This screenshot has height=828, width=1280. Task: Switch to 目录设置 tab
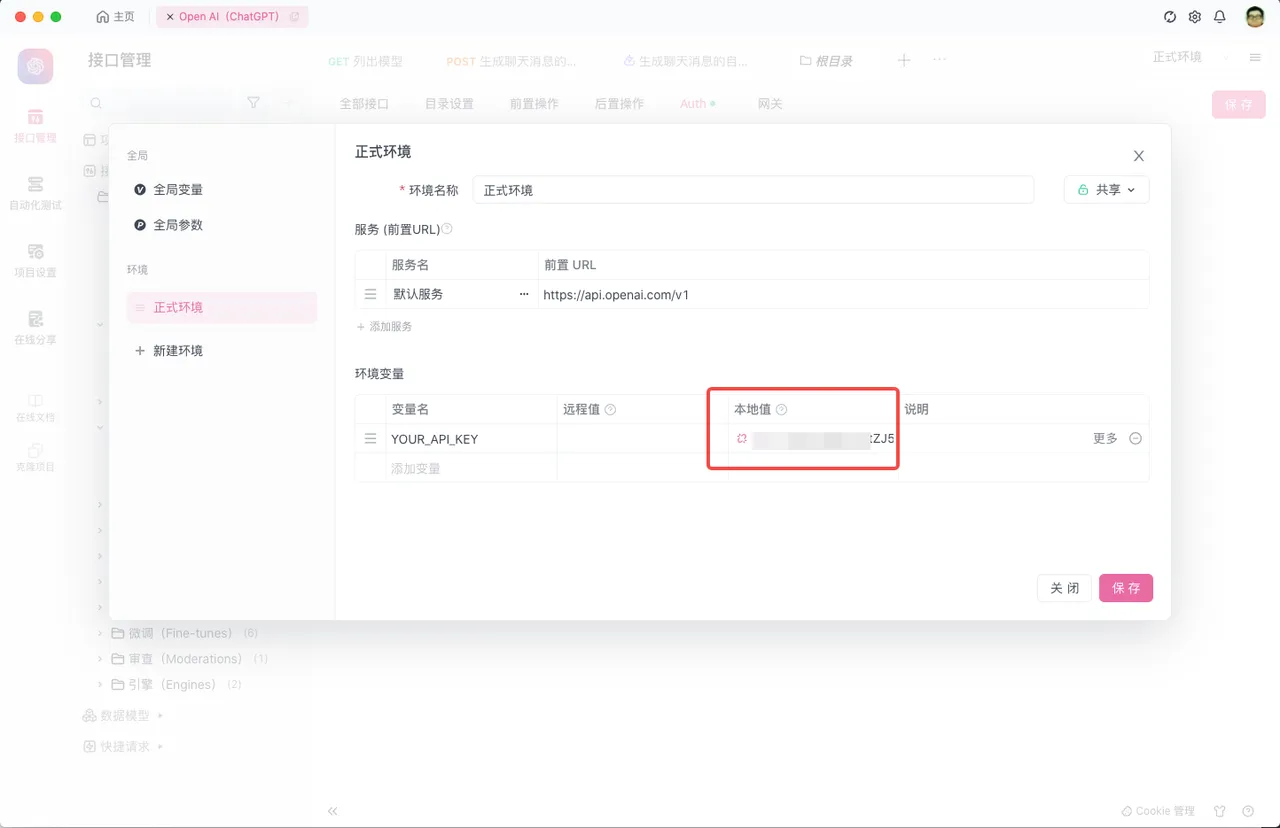(449, 103)
